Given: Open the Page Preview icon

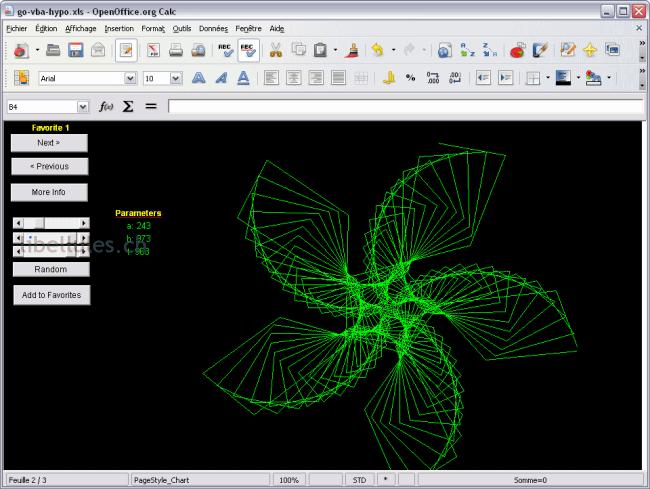Looking at the screenshot, I should coord(198,50).
